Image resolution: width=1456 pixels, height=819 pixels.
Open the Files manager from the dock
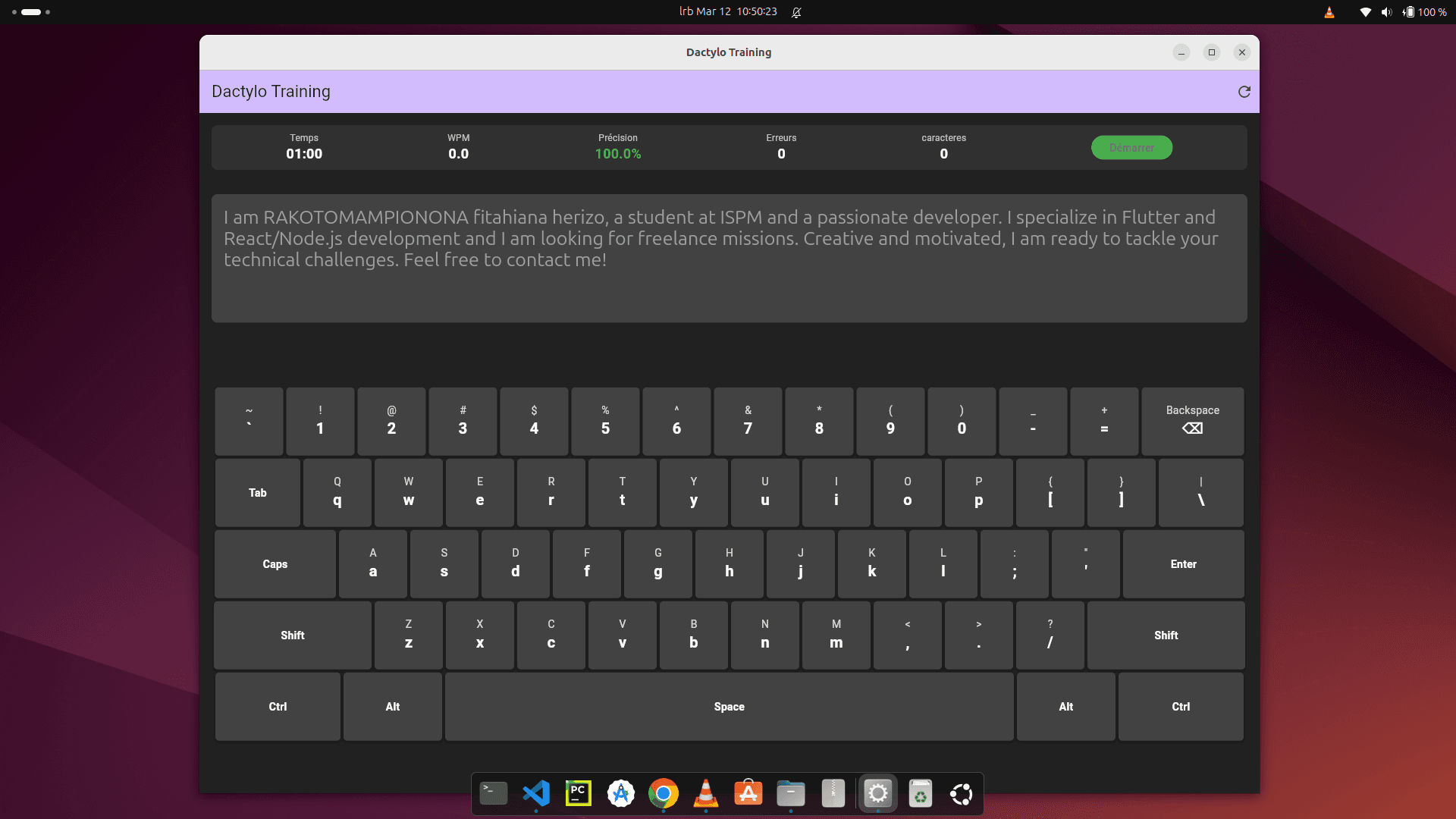791,794
